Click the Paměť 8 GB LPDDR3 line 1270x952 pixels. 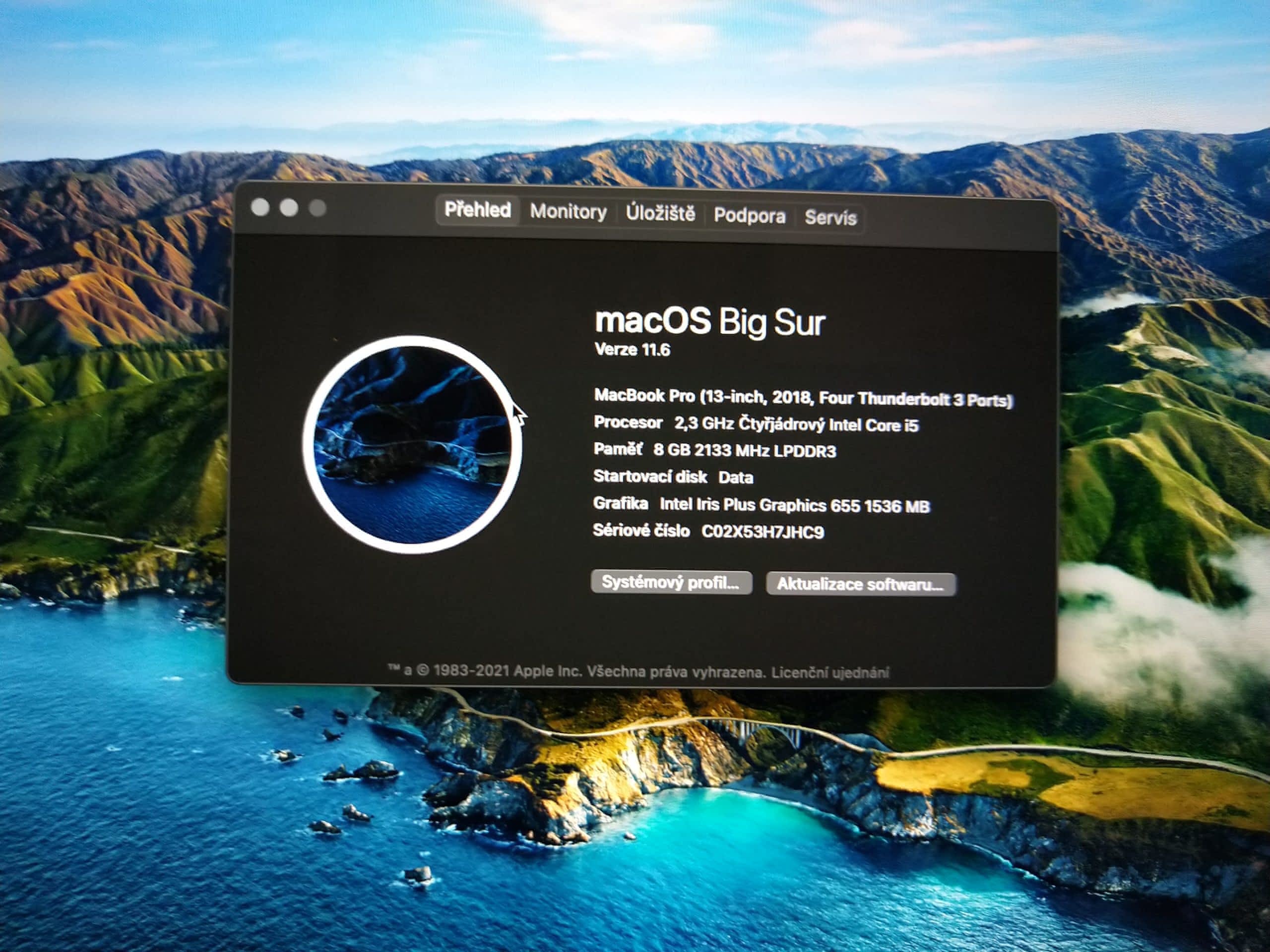pos(714,450)
